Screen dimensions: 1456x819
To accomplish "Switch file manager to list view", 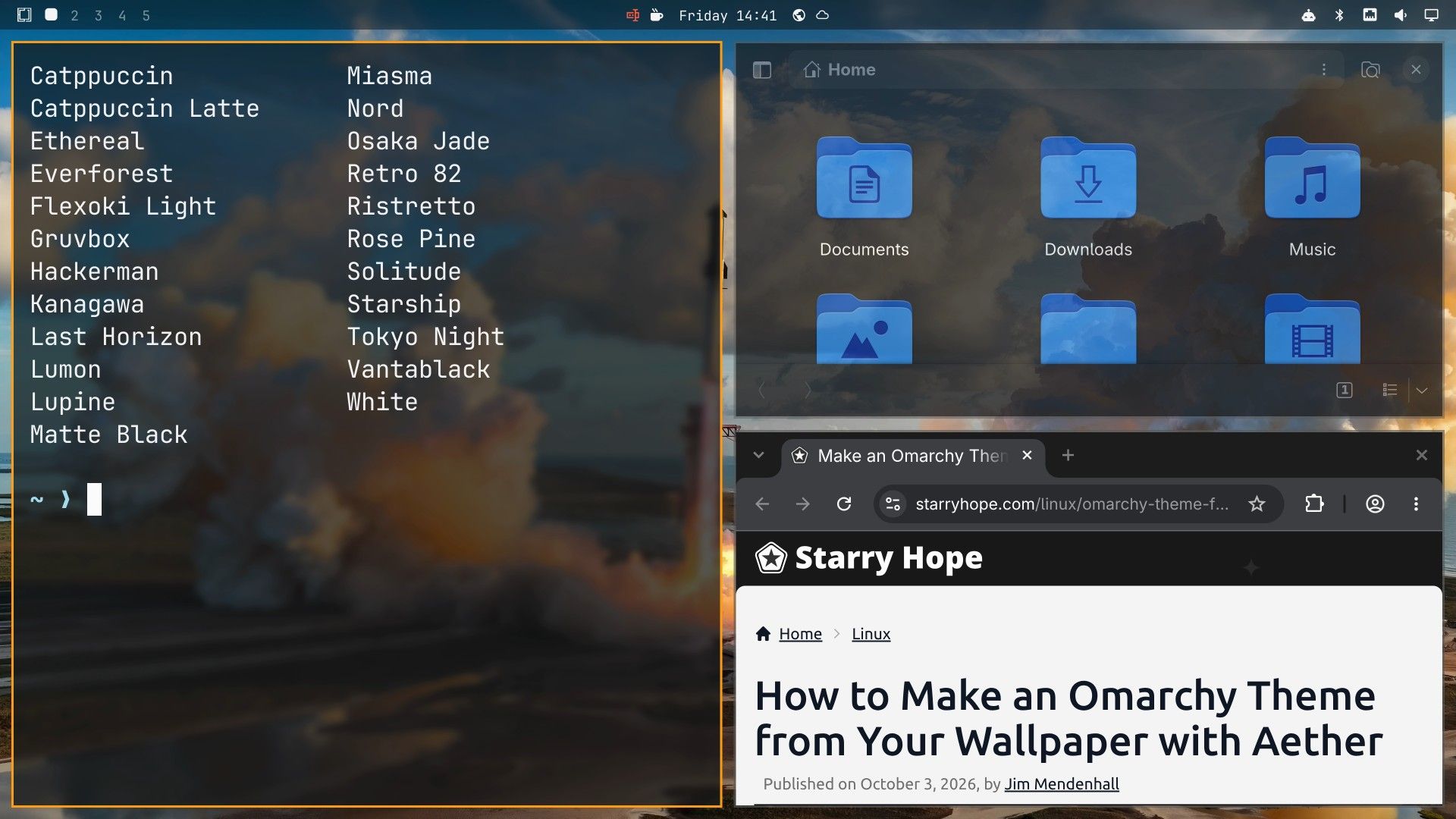I will 1389,390.
